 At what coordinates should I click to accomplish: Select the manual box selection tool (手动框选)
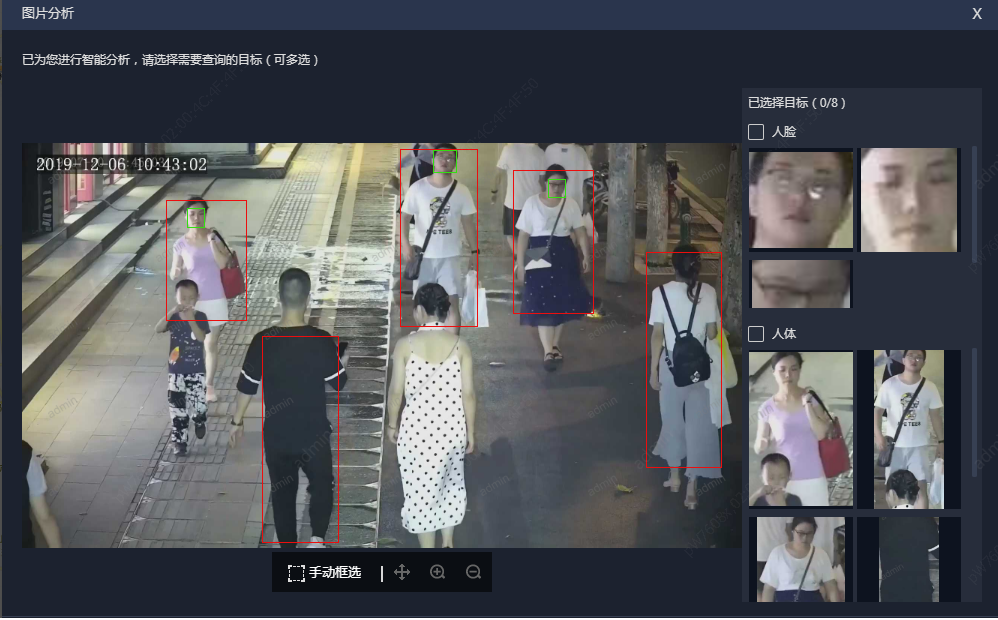[x=325, y=573]
